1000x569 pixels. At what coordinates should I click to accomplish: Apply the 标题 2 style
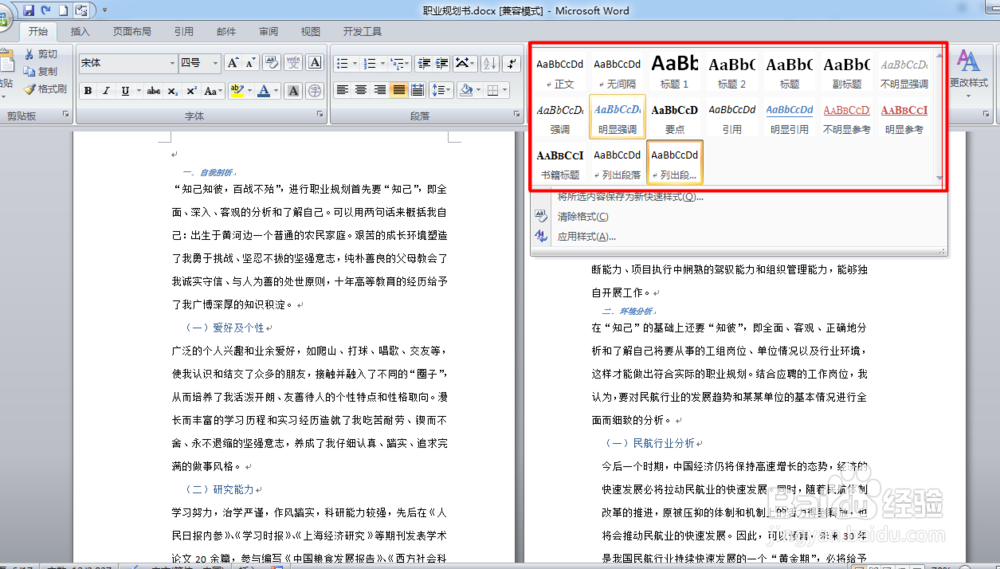(732, 71)
